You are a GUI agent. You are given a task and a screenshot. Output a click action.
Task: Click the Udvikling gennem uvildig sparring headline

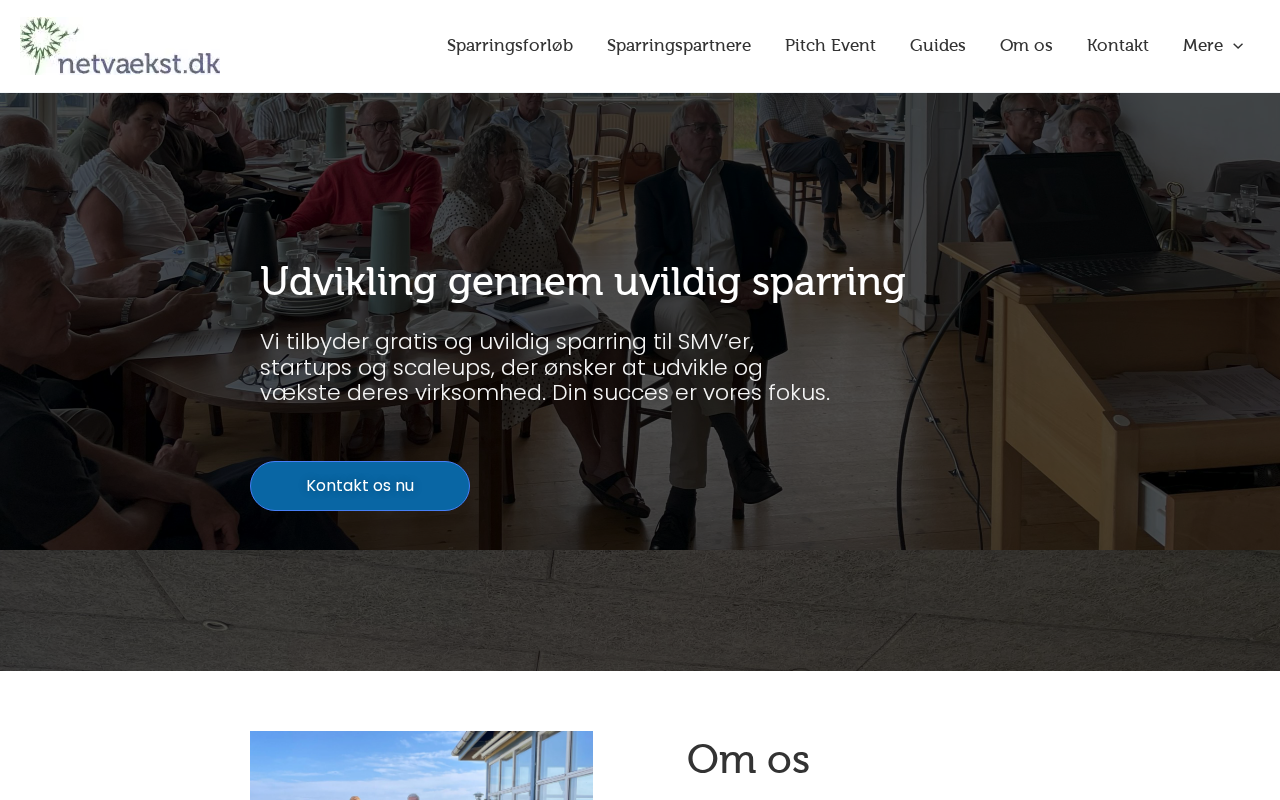pos(583,282)
